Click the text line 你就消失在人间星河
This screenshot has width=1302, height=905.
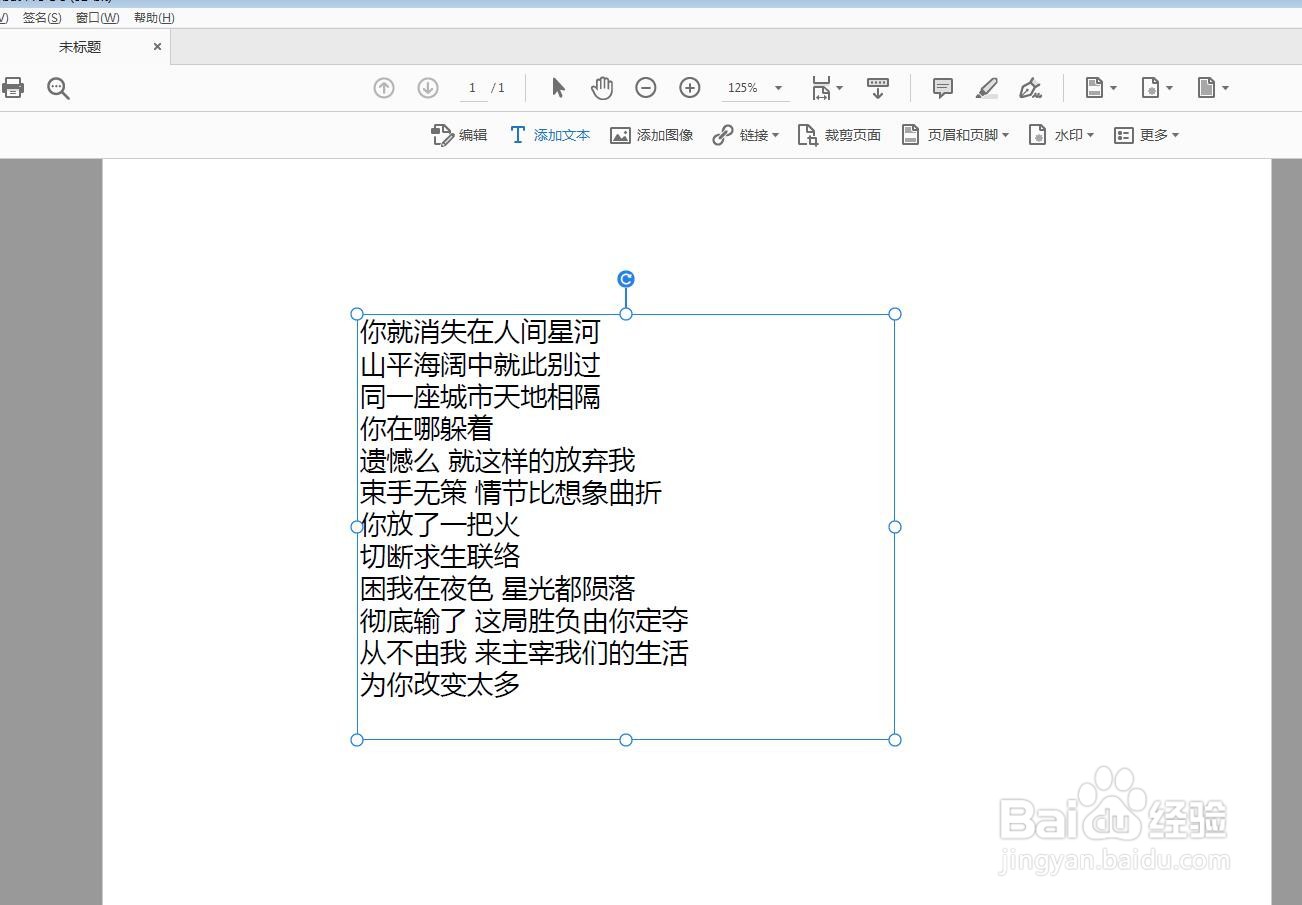(x=480, y=332)
